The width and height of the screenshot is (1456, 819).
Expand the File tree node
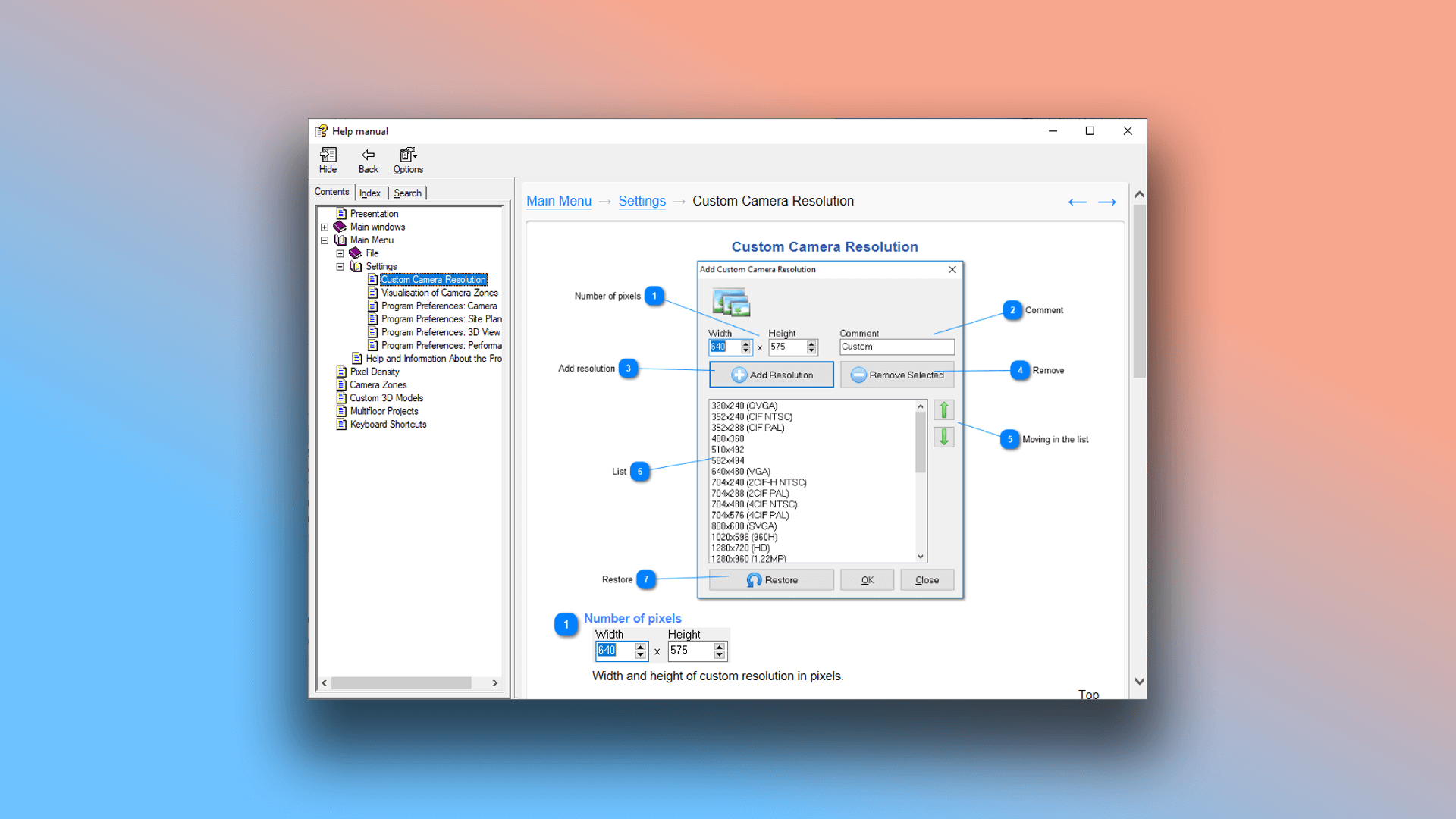340,253
